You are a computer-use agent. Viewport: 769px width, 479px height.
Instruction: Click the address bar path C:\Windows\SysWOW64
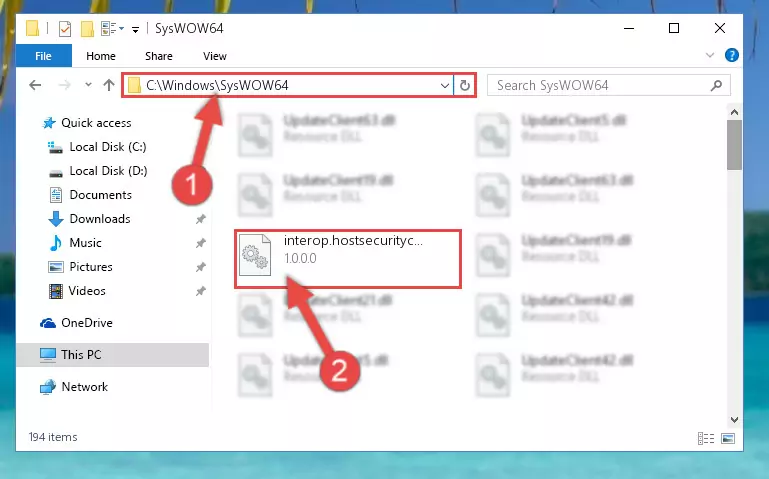coord(217,85)
